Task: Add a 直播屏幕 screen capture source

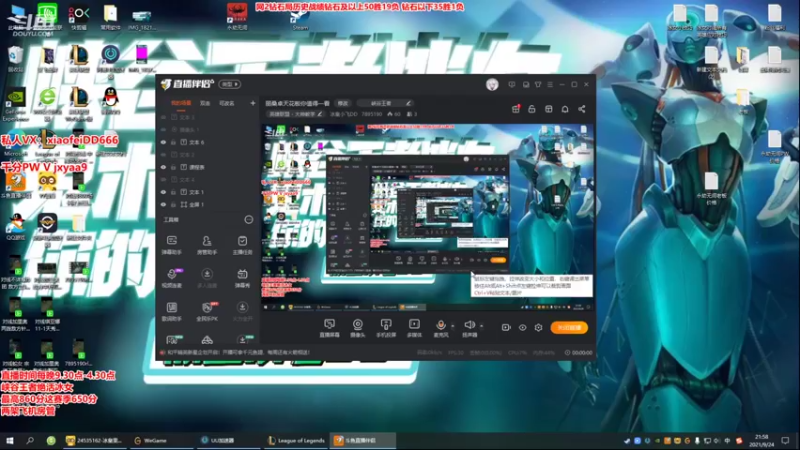Action: tap(329, 328)
